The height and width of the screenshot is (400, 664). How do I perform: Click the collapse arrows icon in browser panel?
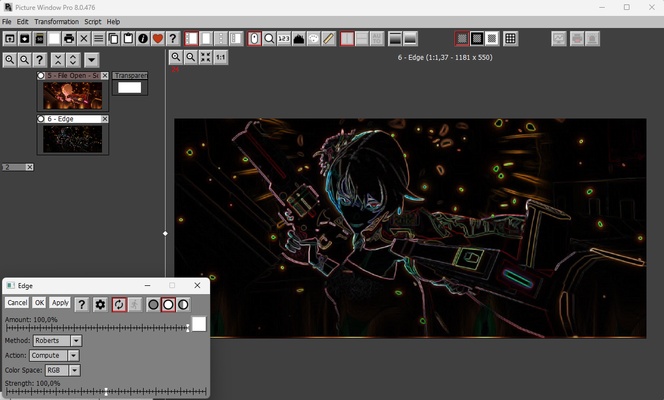pyautogui.click(x=58, y=60)
